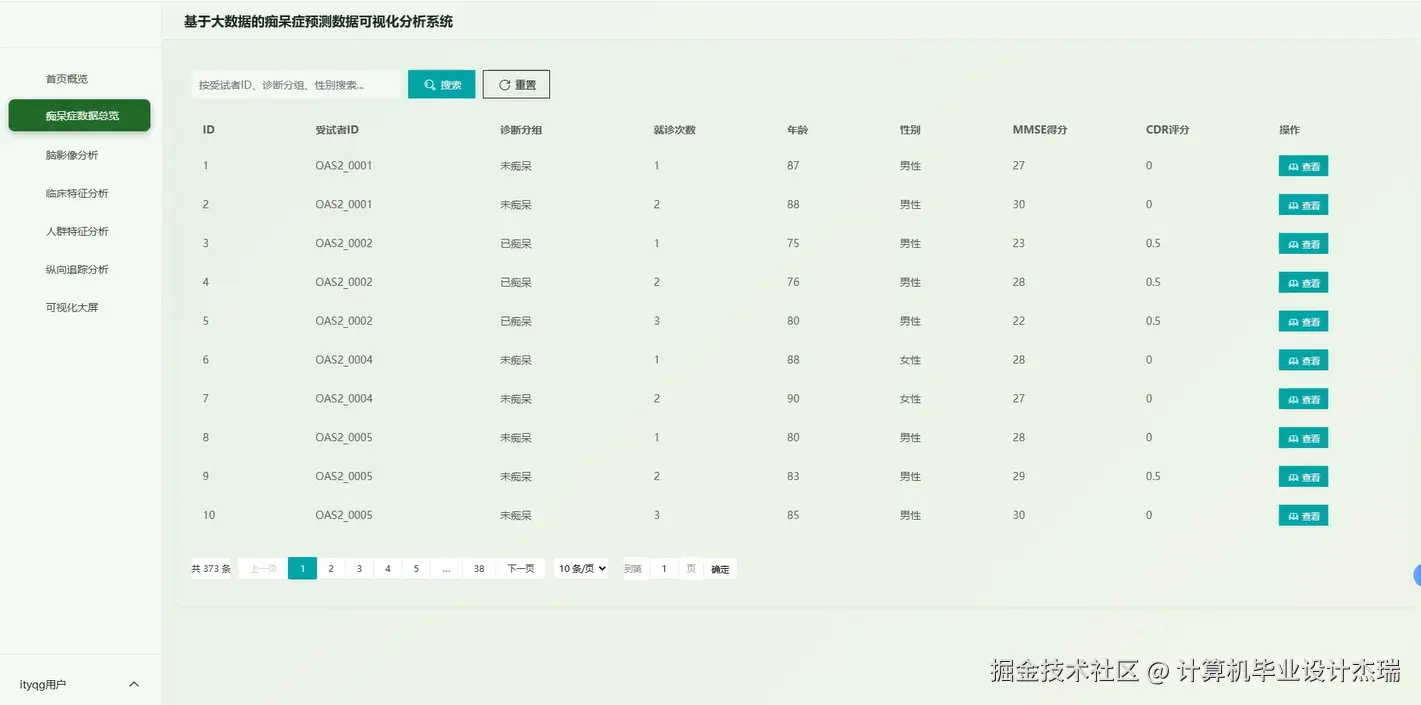
Task: Click the 诊断分组 column header
Action: (x=521, y=130)
